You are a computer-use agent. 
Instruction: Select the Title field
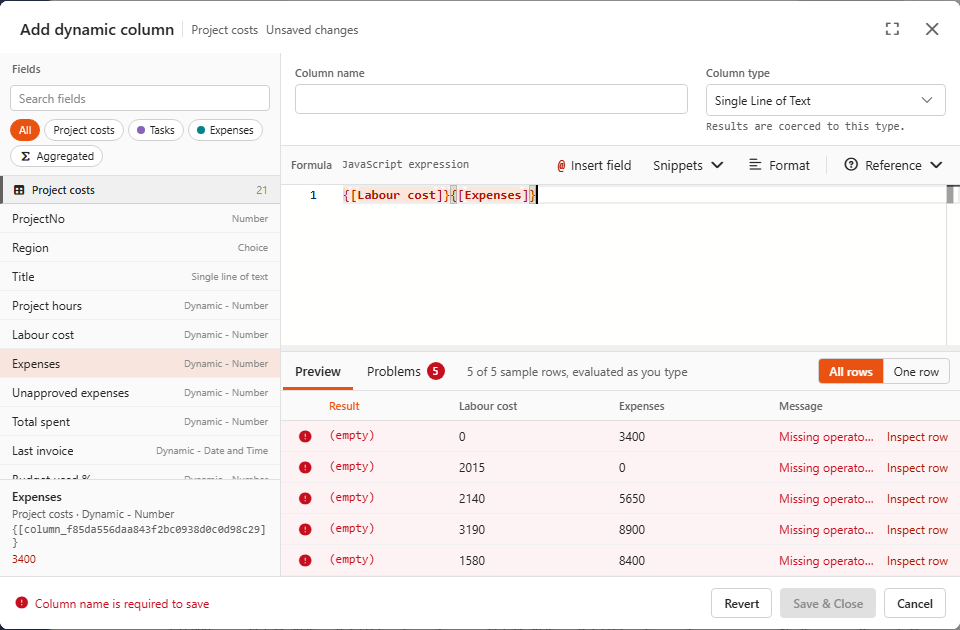click(140, 277)
